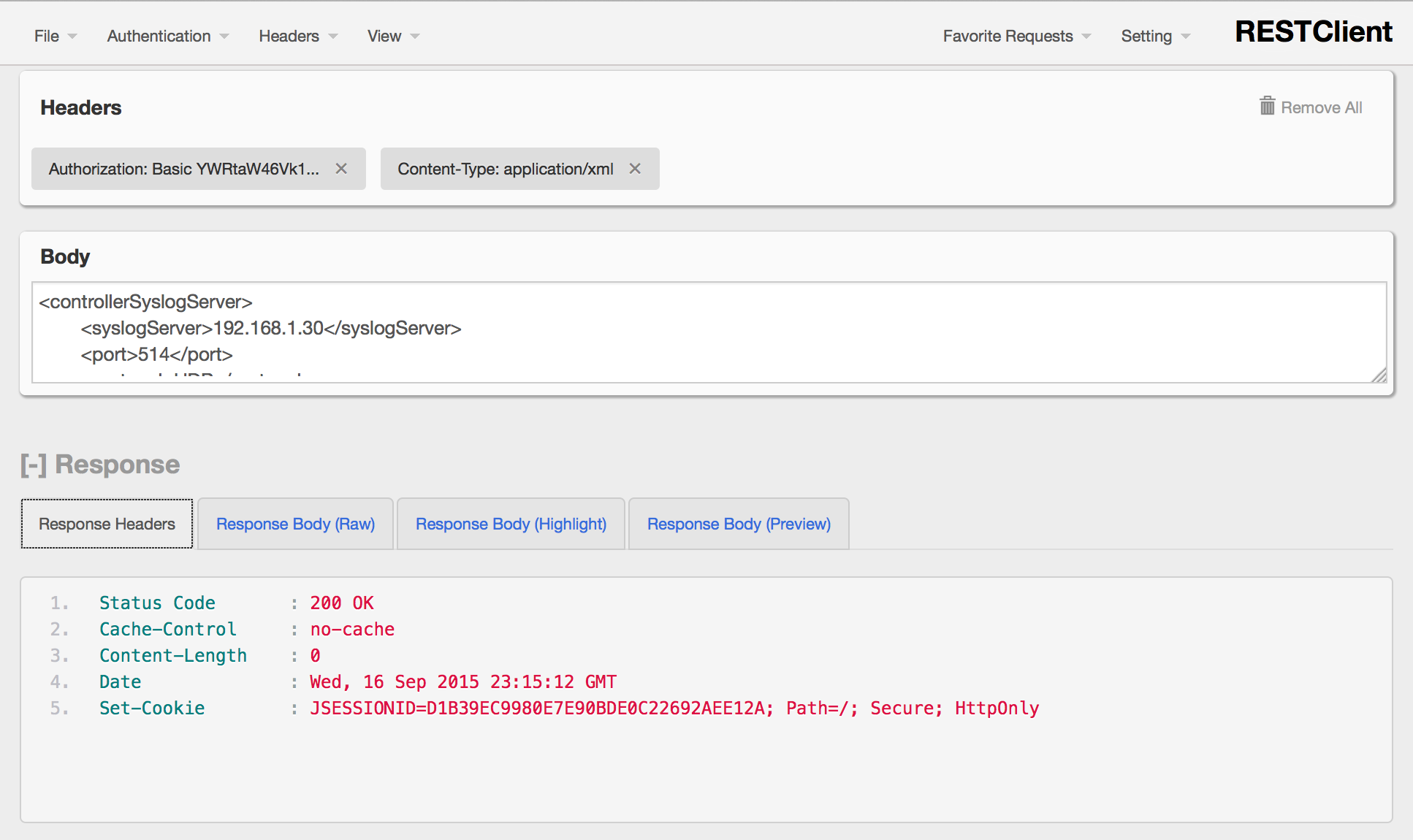Open the Response Body (Highlight) tab
Viewport: 1413px width, 840px height.
click(x=511, y=524)
